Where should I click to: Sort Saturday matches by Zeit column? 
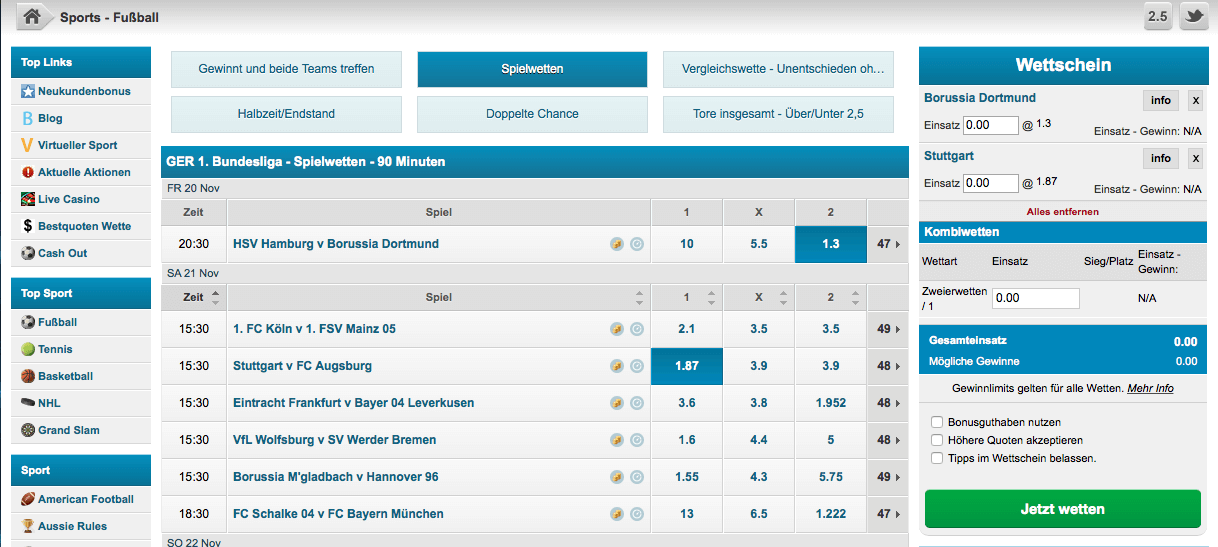194,298
